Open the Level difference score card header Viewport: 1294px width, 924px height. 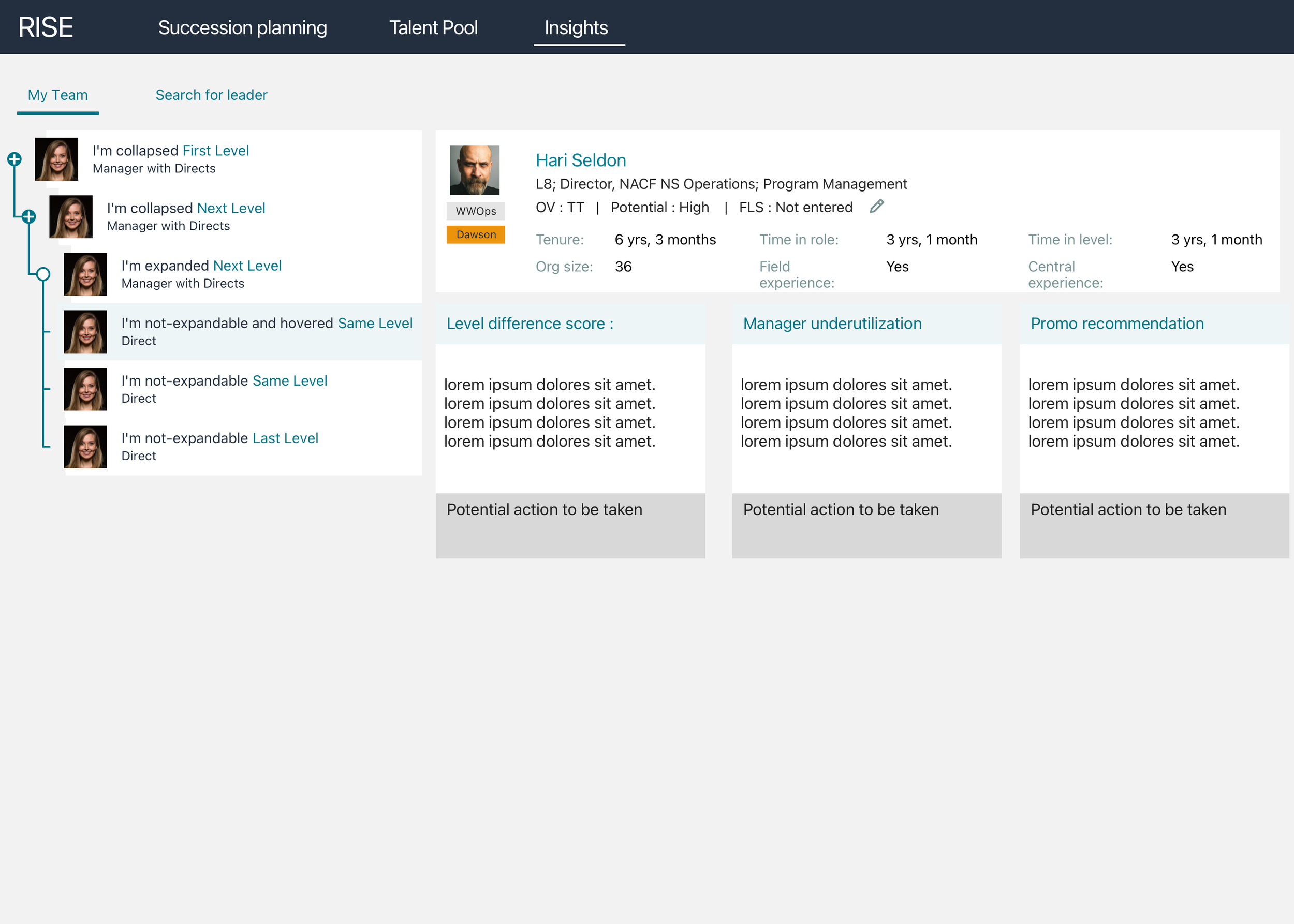[570, 323]
